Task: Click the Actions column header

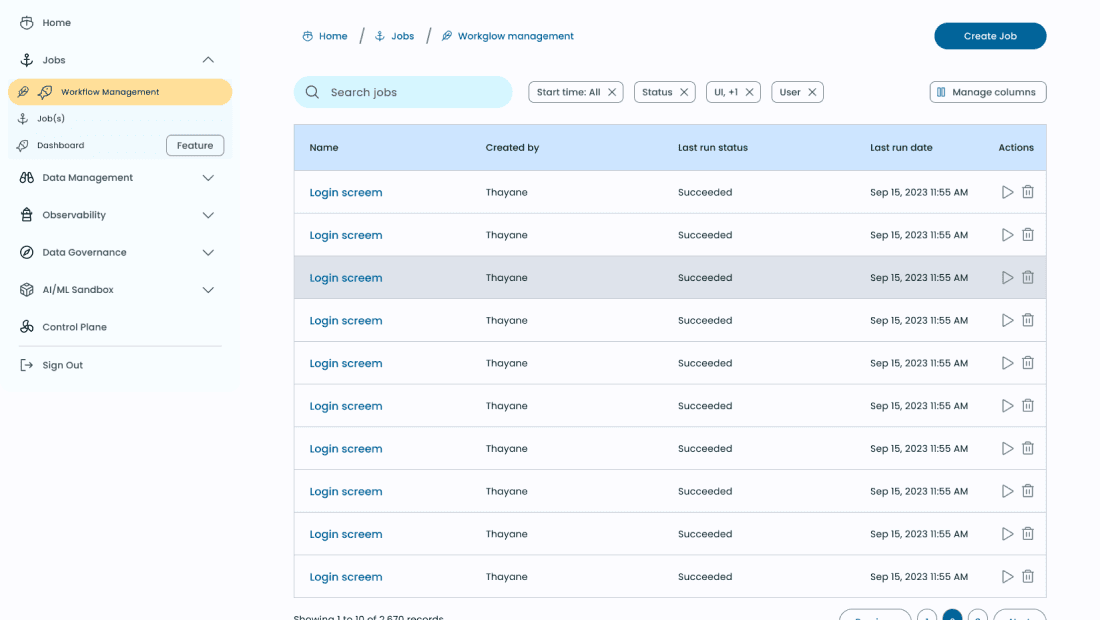Action: point(1016,147)
